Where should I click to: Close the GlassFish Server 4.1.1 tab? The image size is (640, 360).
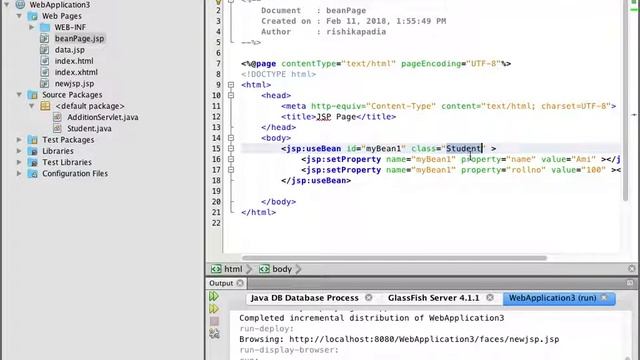[490, 298]
